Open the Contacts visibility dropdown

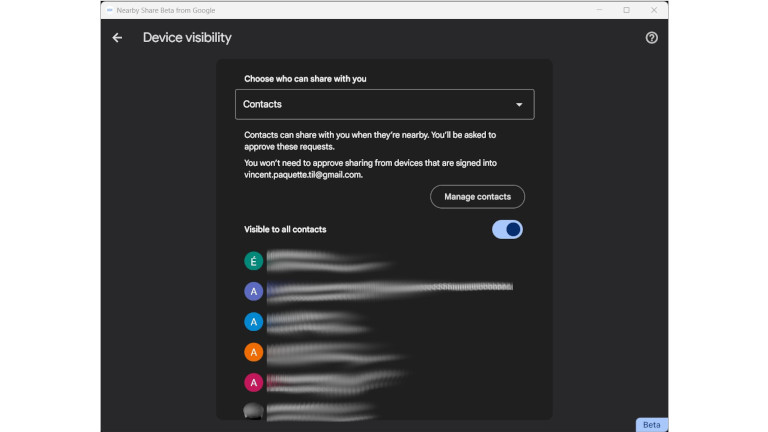pos(384,104)
